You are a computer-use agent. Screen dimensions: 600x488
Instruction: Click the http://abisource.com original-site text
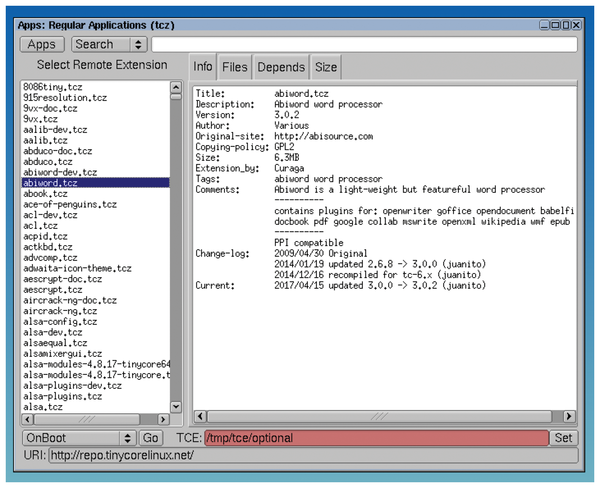[324, 136]
